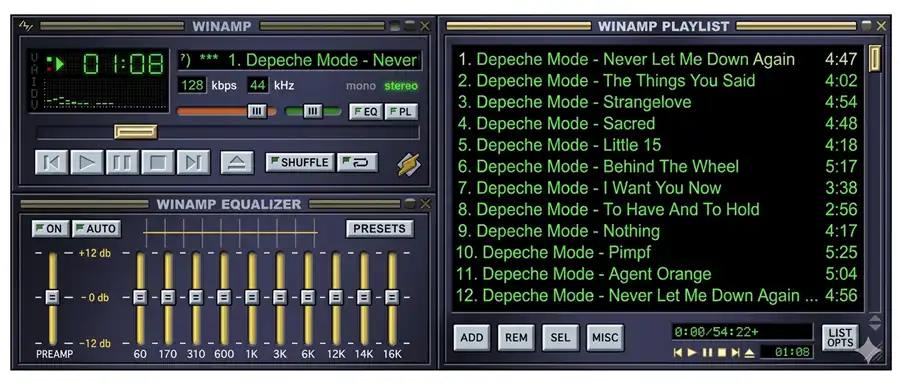
Task: Click the playlist scroll arrows near LIST OPTS
Action: point(875,322)
